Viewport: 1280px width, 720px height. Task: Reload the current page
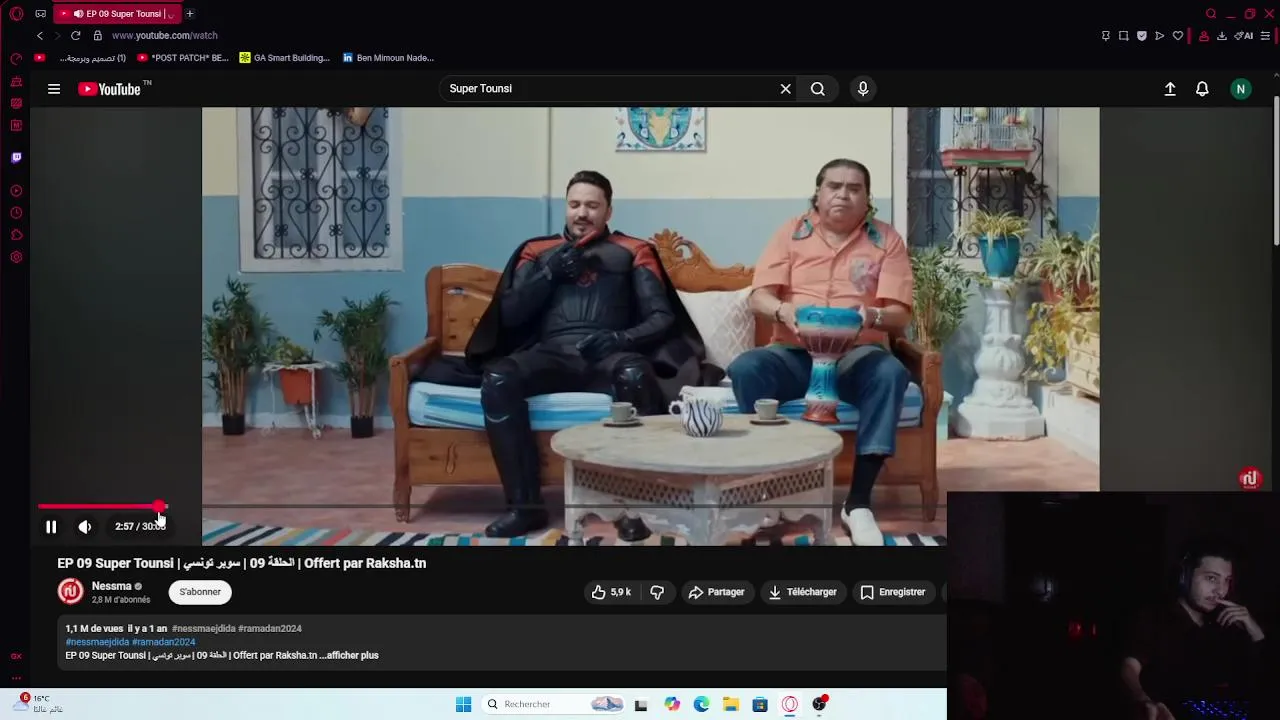(x=75, y=36)
